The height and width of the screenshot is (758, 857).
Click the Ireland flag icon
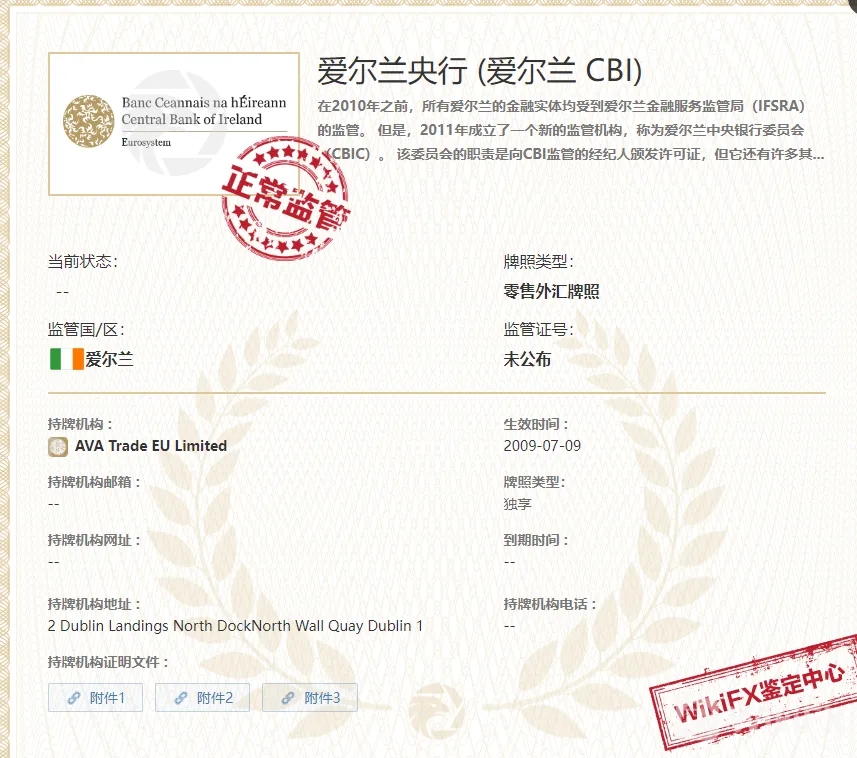67,359
